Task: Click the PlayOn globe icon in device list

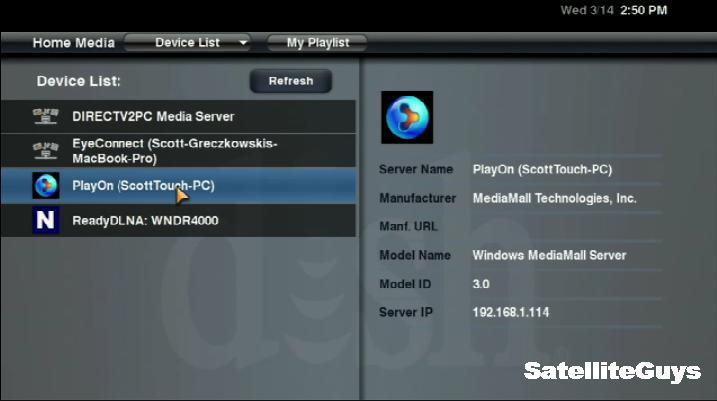Action: click(46, 185)
